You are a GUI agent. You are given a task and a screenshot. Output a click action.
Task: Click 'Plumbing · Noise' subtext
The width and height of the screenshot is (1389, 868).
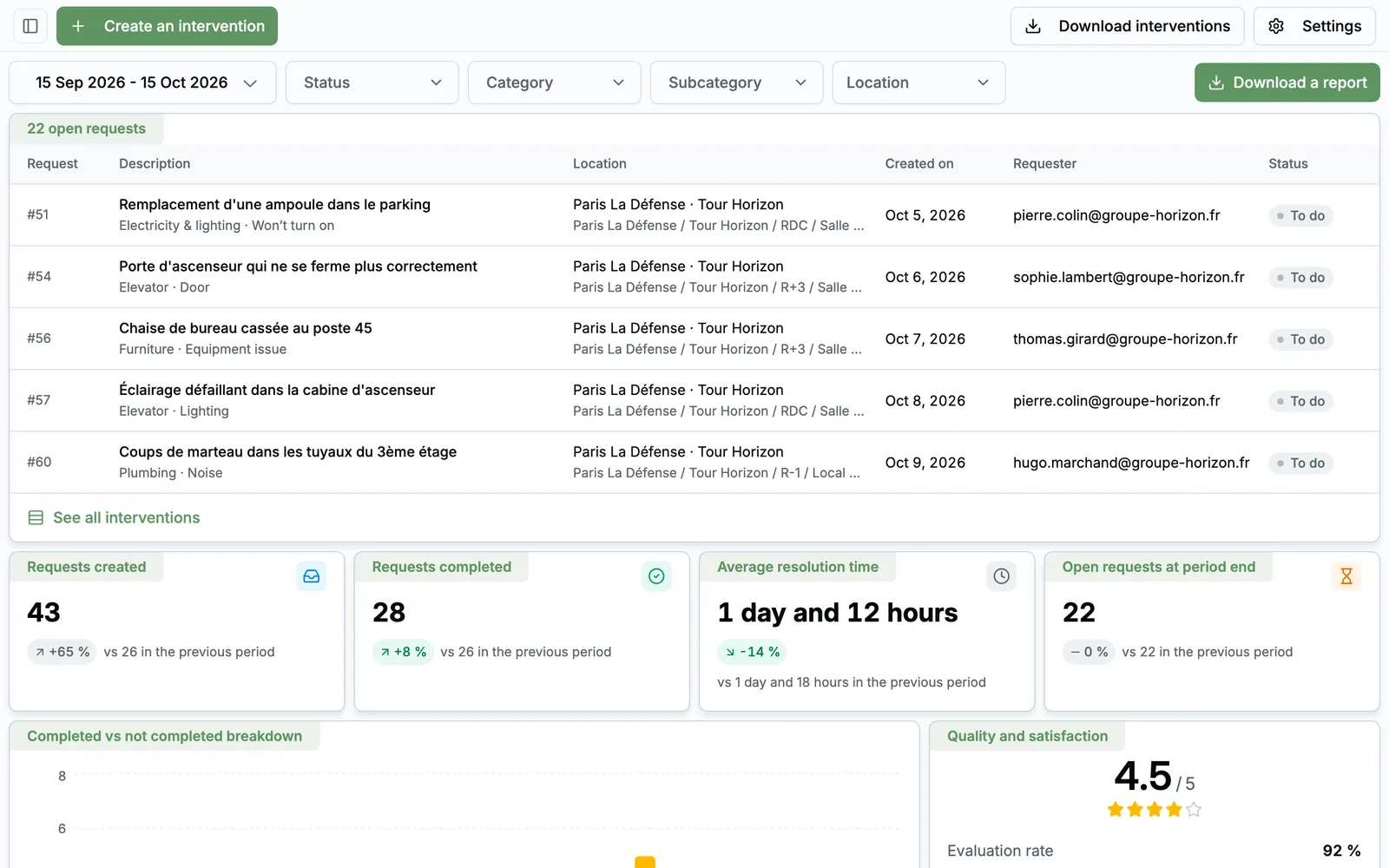pyautogui.click(x=170, y=473)
